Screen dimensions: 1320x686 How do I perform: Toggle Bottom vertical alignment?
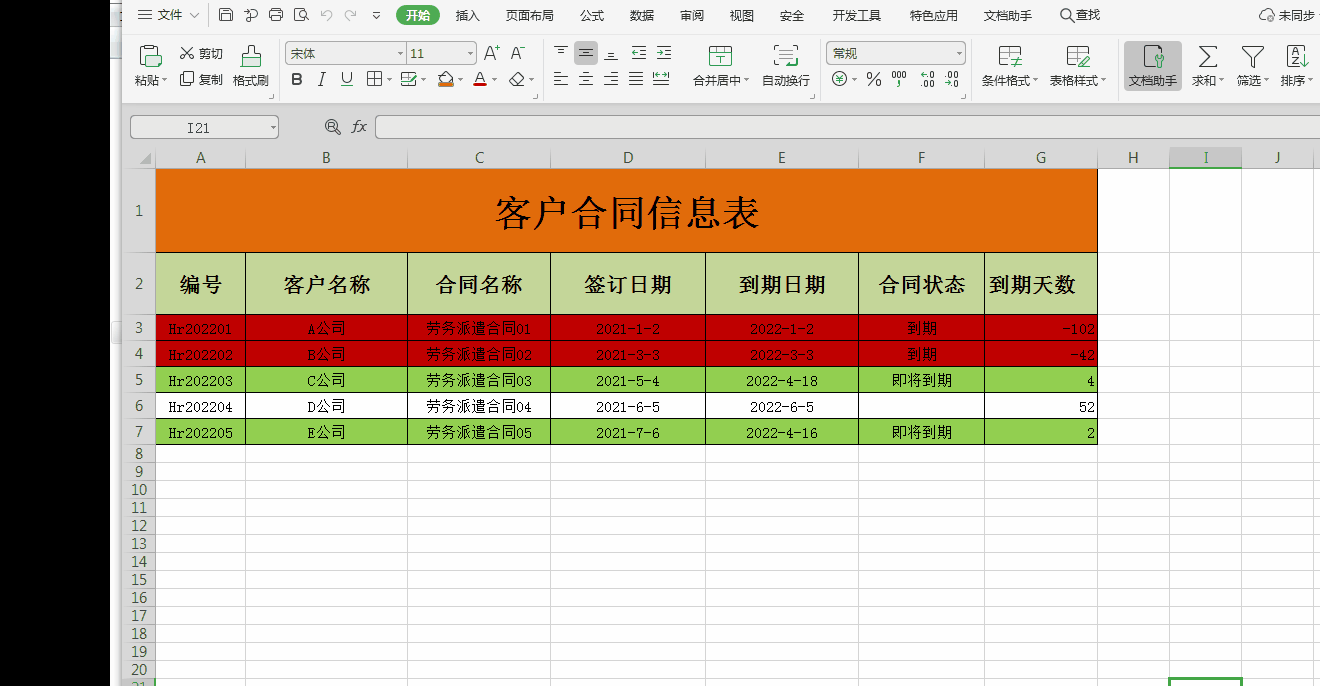click(x=611, y=53)
